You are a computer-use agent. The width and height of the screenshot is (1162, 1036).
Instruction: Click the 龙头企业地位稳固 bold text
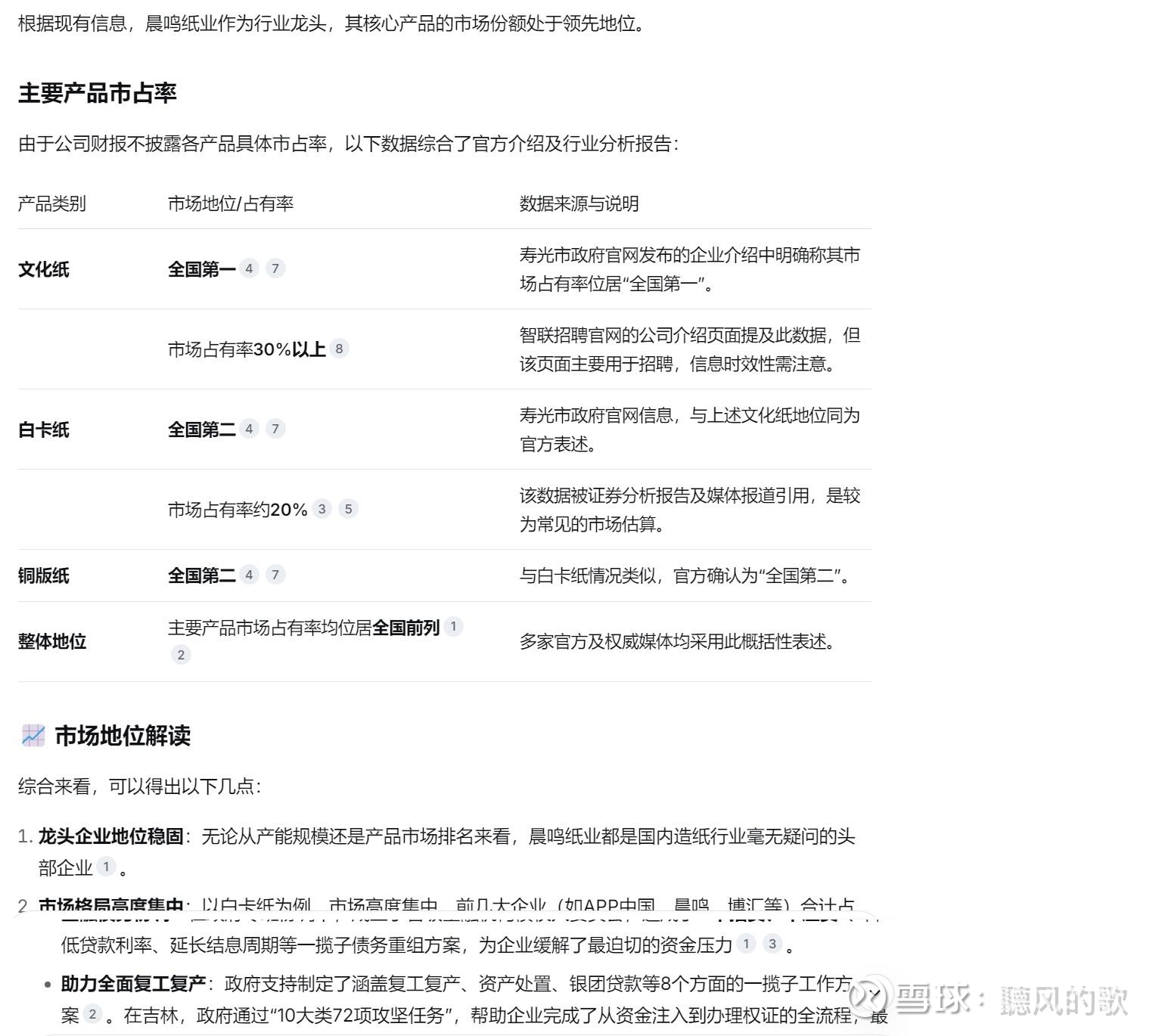pyautogui.click(x=111, y=836)
